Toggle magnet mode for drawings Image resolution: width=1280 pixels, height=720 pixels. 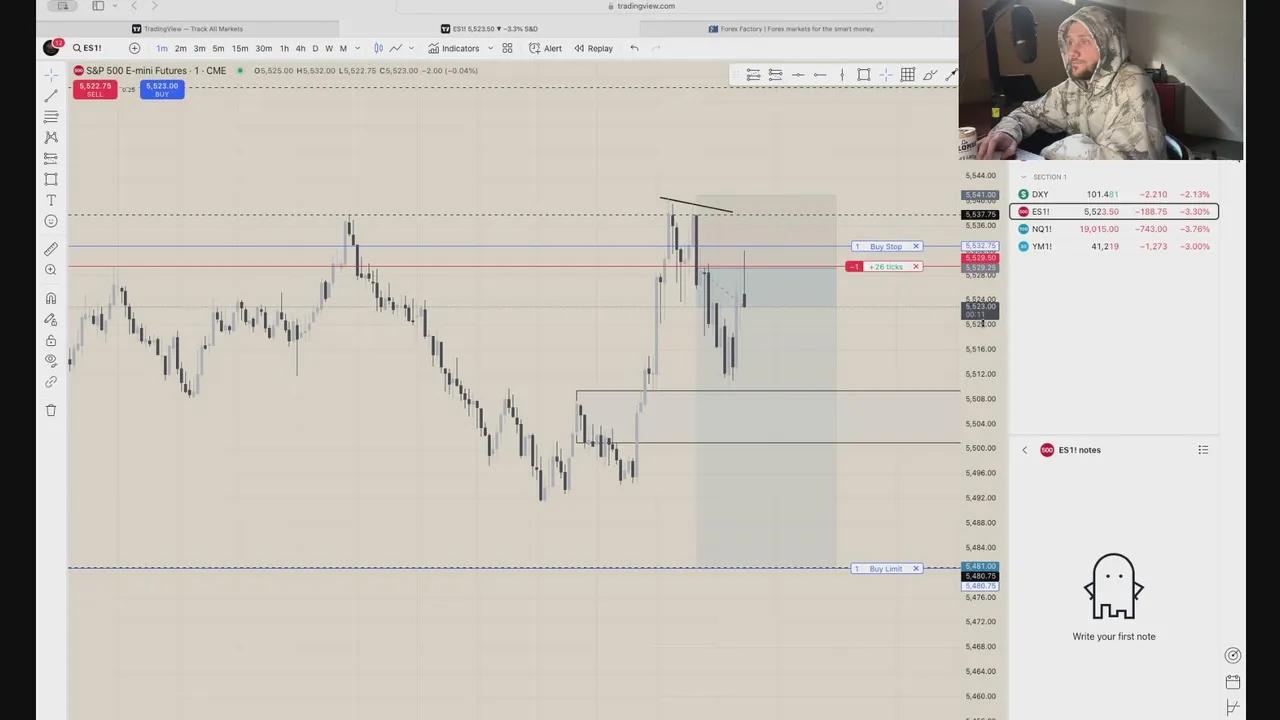click(51, 298)
